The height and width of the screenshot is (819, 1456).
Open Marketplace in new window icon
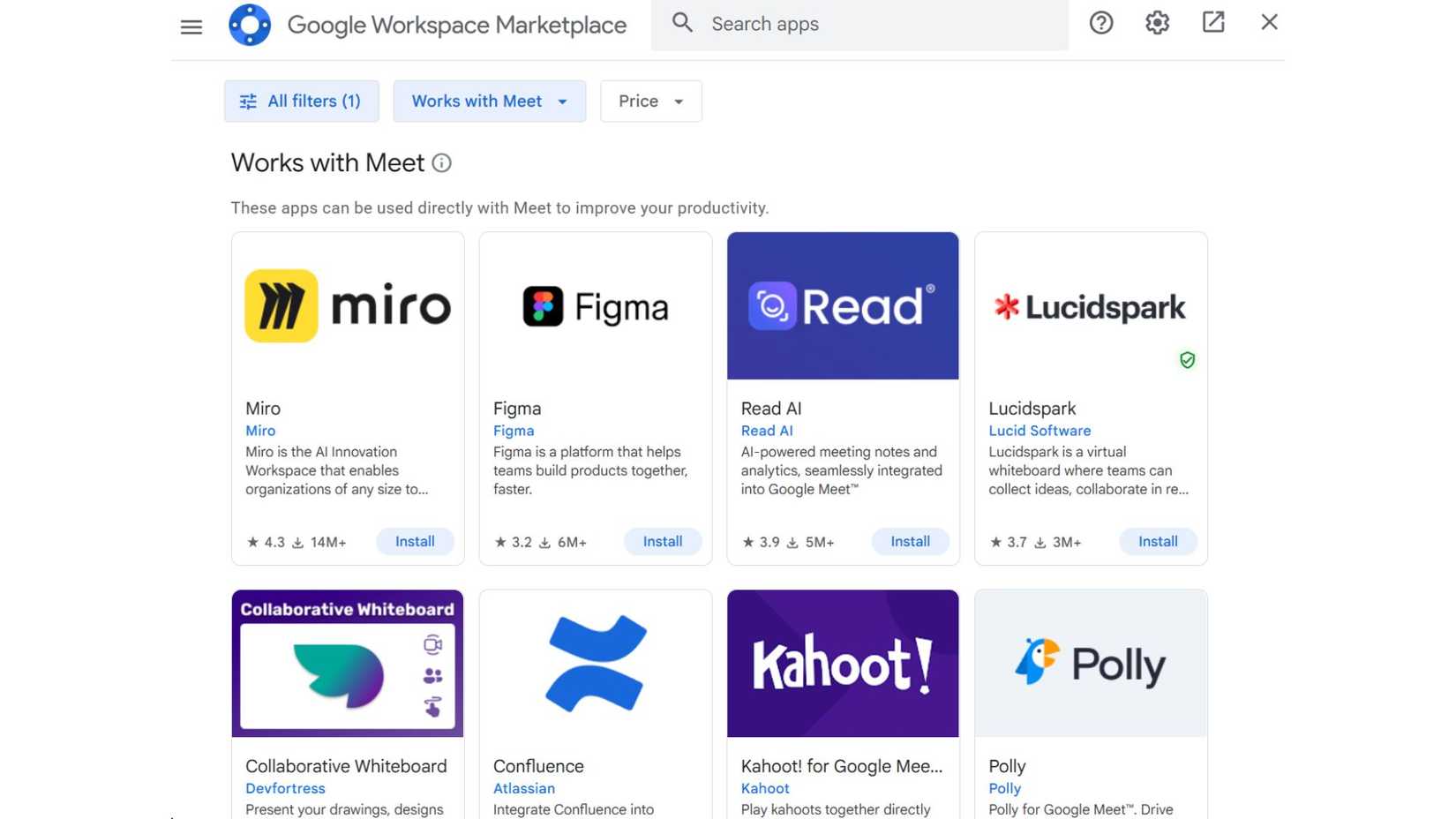(1213, 22)
